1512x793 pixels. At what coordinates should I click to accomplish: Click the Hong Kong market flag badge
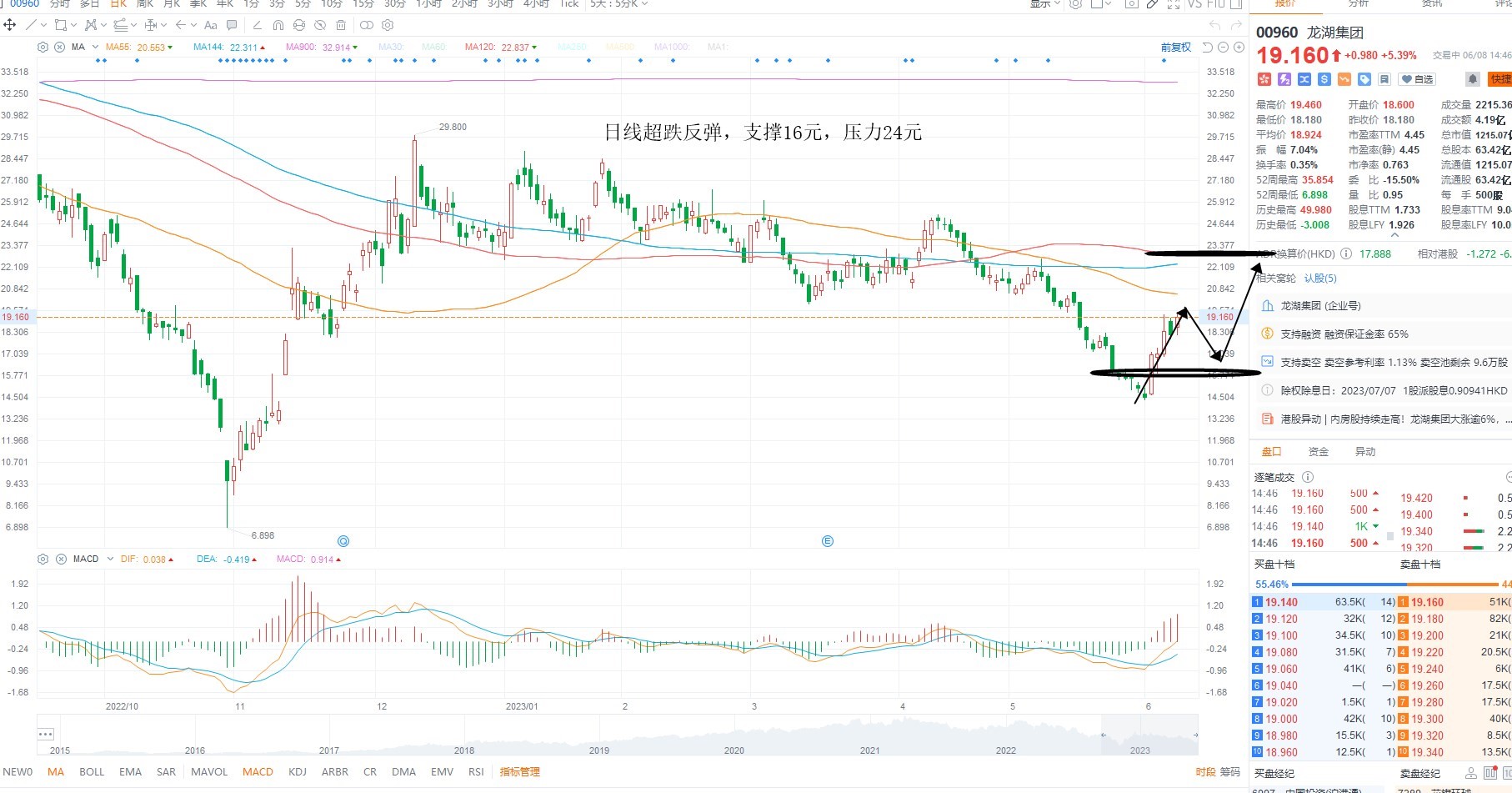tap(1264, 79)
